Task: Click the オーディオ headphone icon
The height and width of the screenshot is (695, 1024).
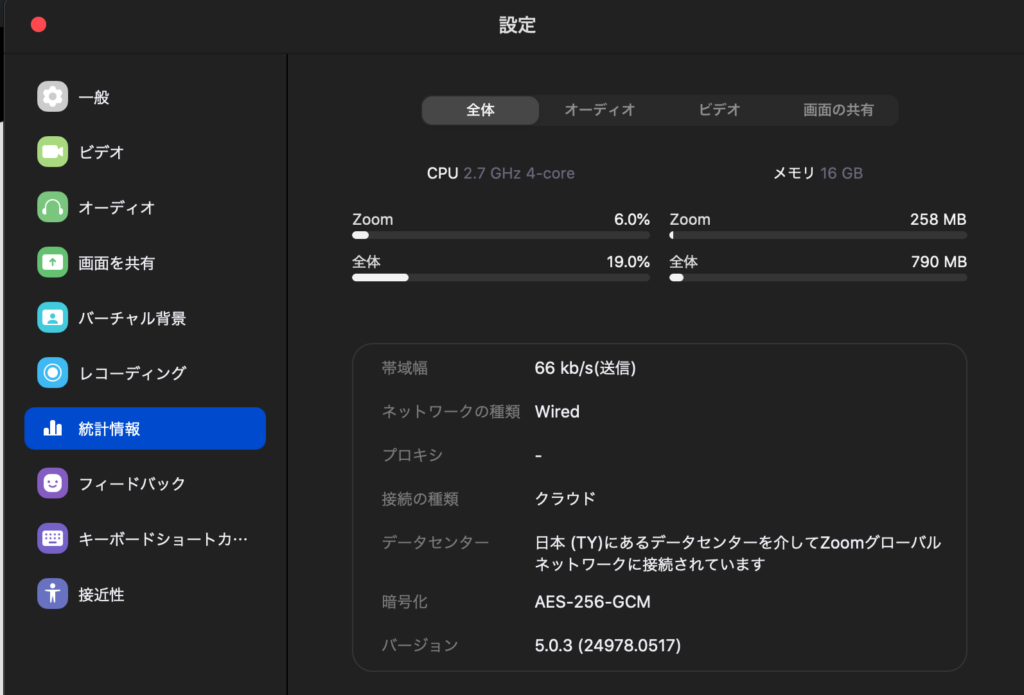Action: click(x=52, y=207)
